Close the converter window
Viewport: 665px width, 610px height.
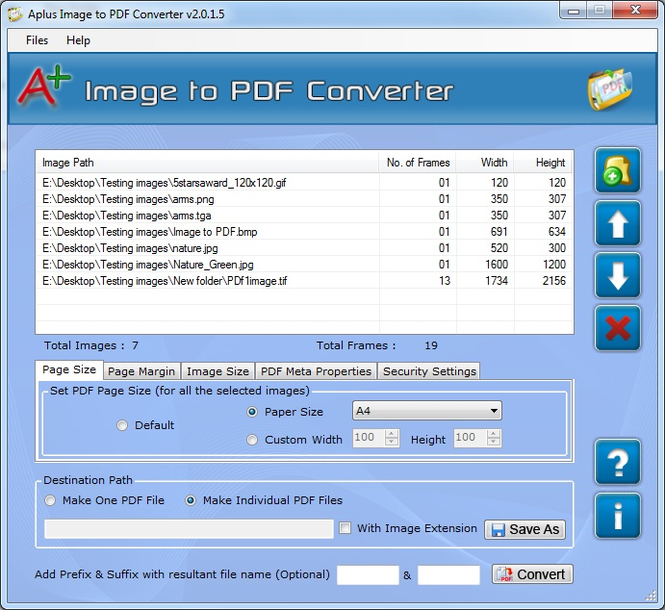[634, 11]
